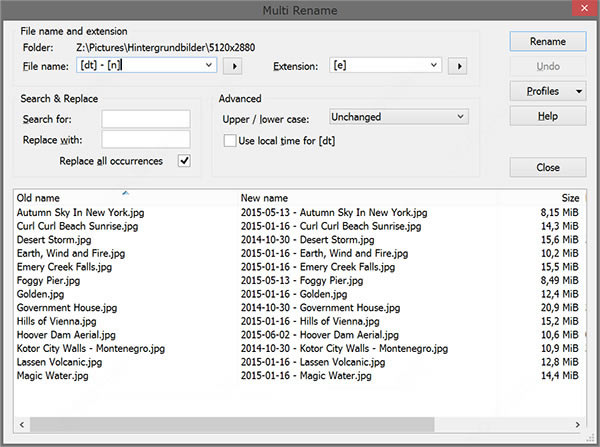Open the Profiles dropdown button
Screen dimensions: 600x447
547,91
